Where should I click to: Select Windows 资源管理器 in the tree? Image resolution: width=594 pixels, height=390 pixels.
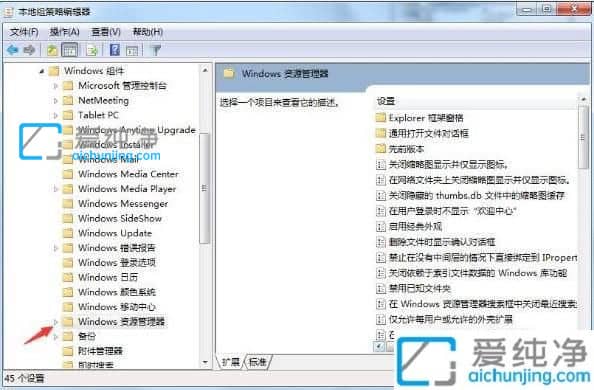coord(121,322)
